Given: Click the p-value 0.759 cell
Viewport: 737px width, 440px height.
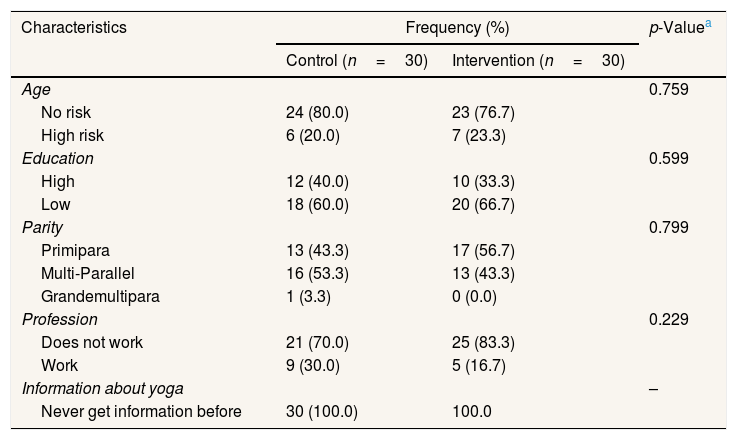Looking at the screenshot, I should [669, 89].
